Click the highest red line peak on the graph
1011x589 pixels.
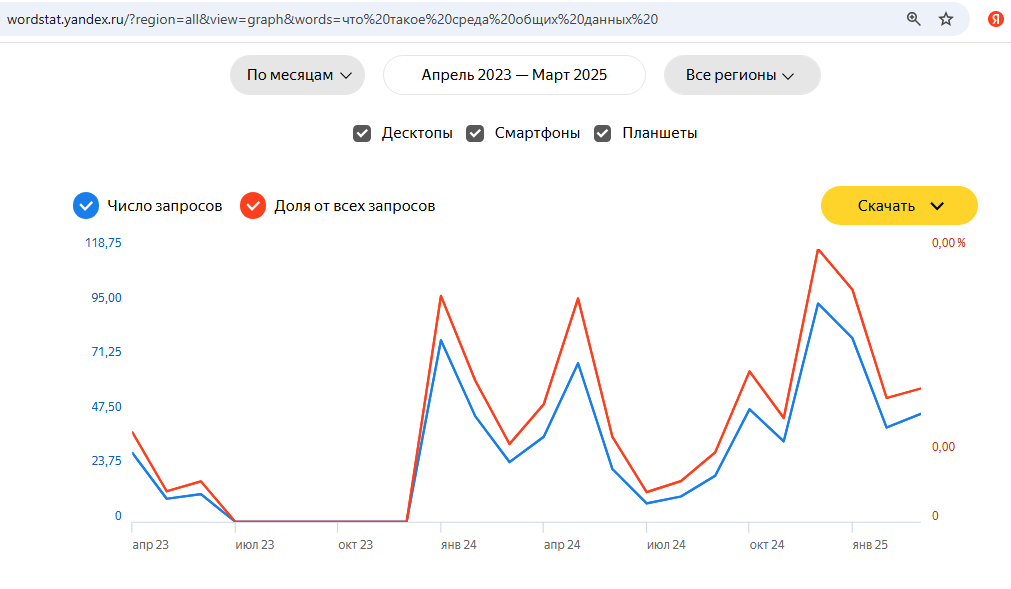(x=818, y=250)
